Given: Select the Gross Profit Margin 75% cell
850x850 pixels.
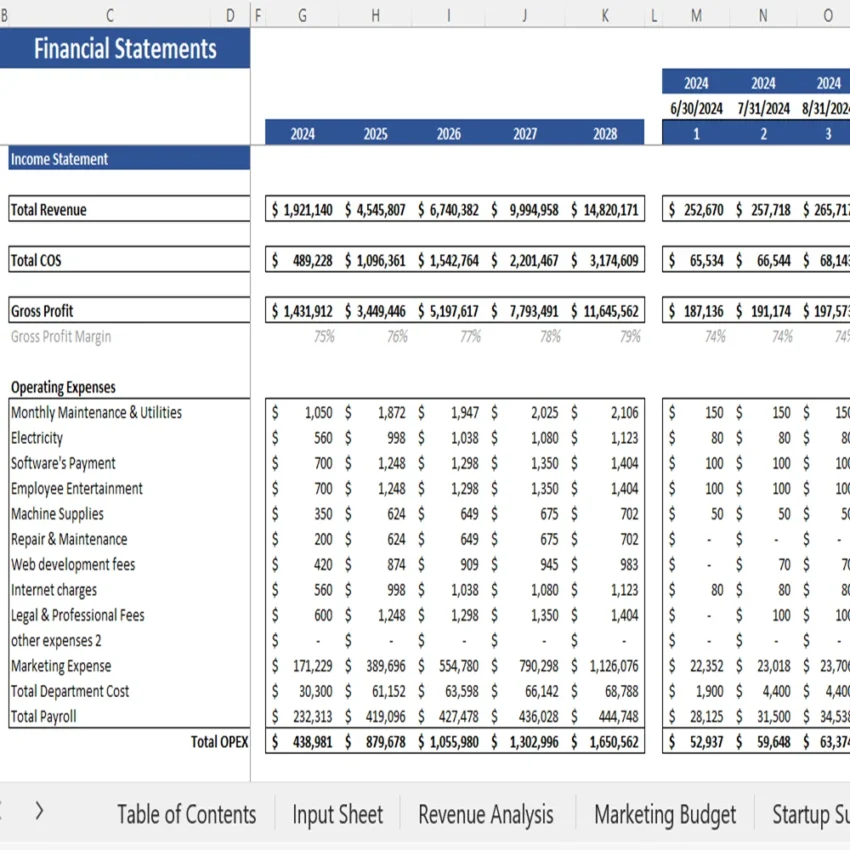Looking at the screenshot, I should coord(324,336).
